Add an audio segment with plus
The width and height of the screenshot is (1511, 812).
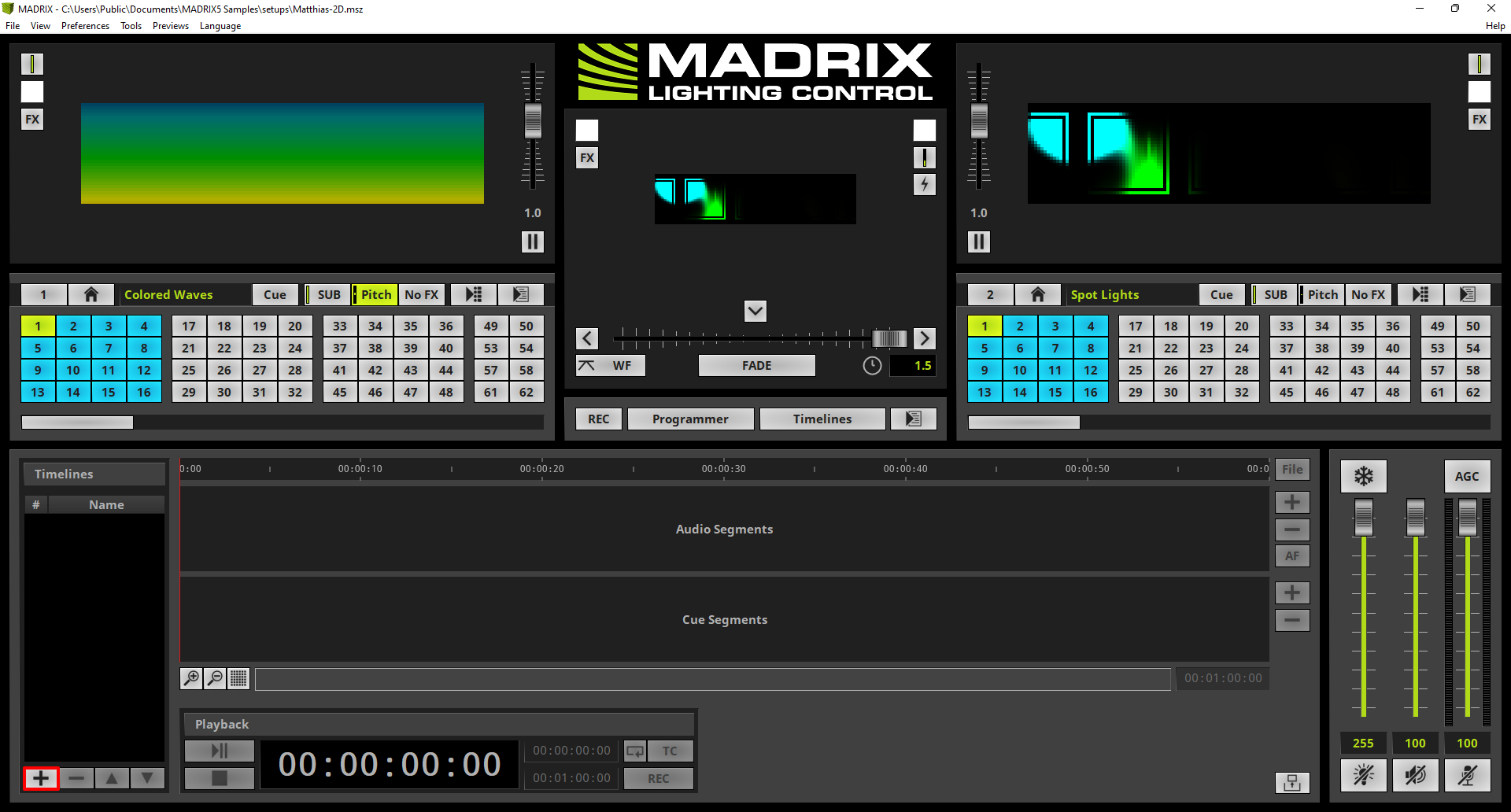tap(1292, 502)
